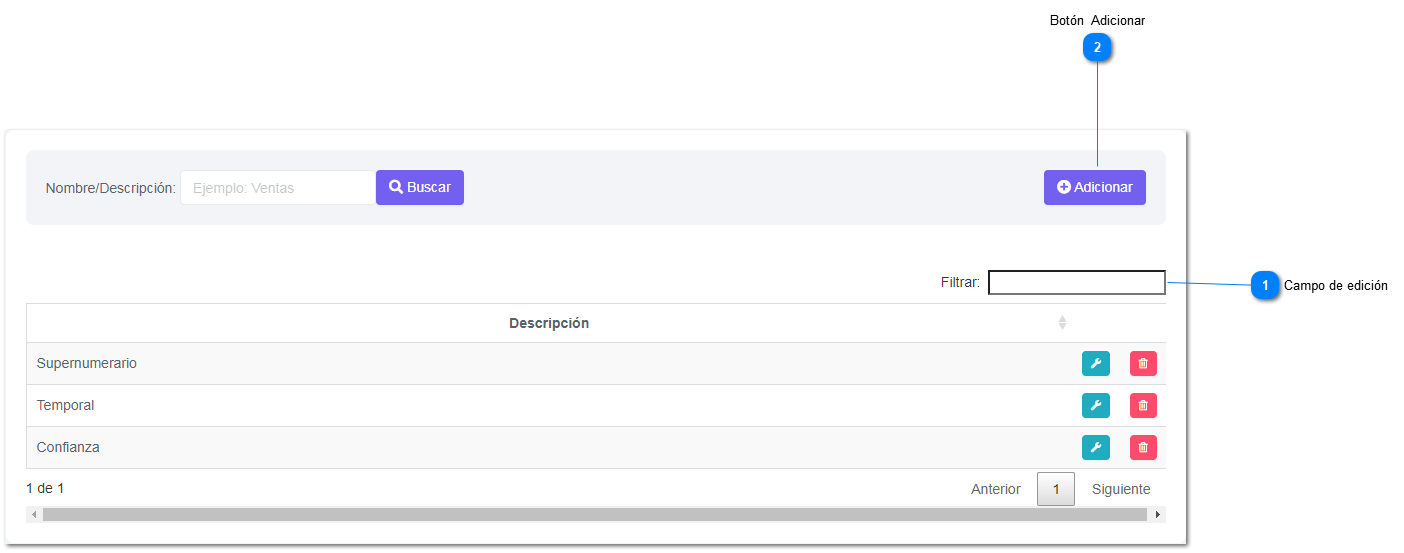Click the blue annotation marker number 2
Screen dimensions: 1404x553
pyautogui.click(x=1097, y=47)
